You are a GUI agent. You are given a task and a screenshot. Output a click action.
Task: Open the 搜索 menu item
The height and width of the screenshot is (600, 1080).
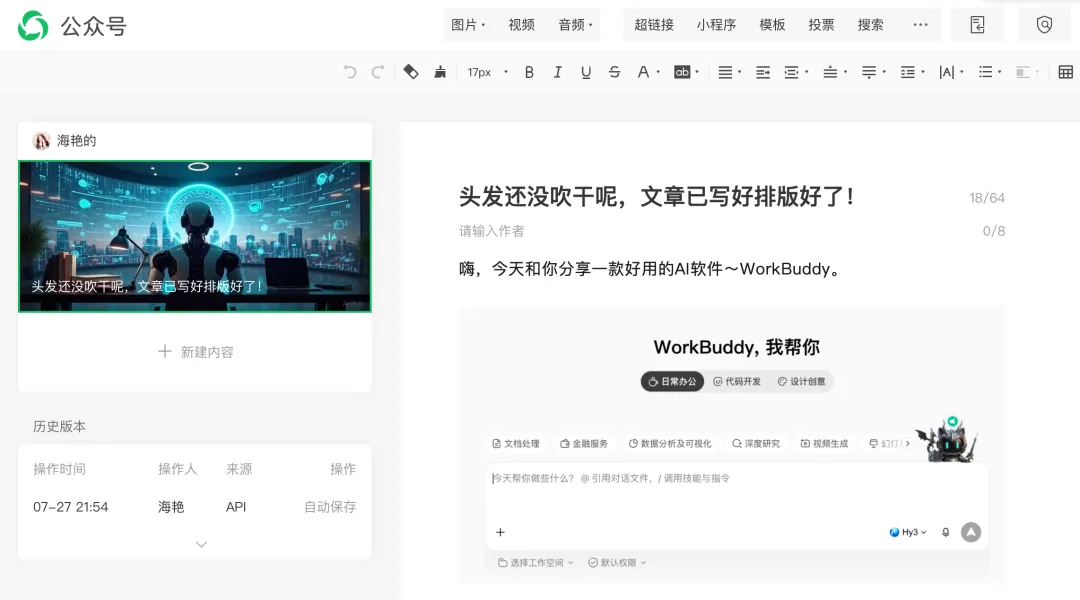click(871, 25)
